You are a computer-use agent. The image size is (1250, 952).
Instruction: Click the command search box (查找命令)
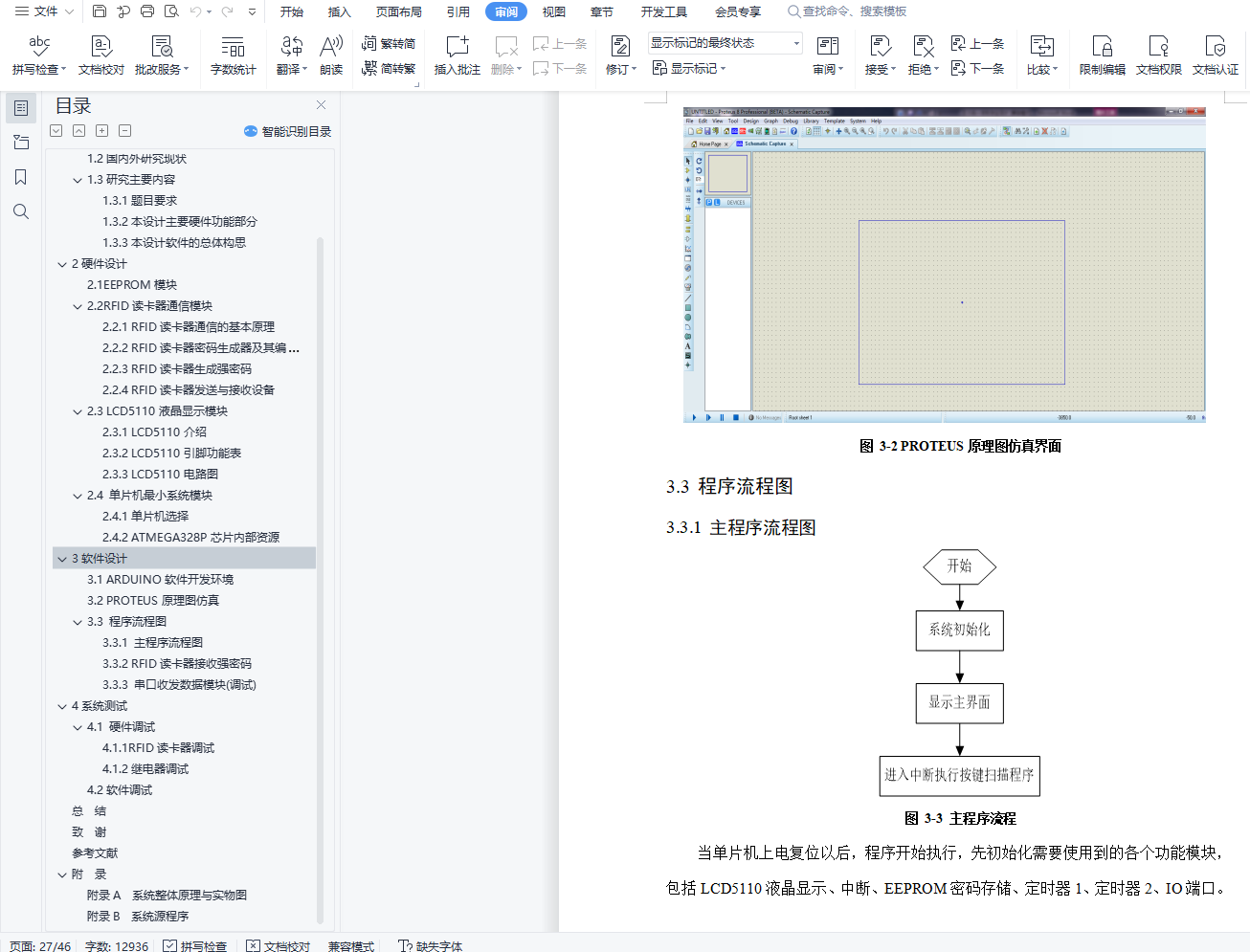pos(847,11)
